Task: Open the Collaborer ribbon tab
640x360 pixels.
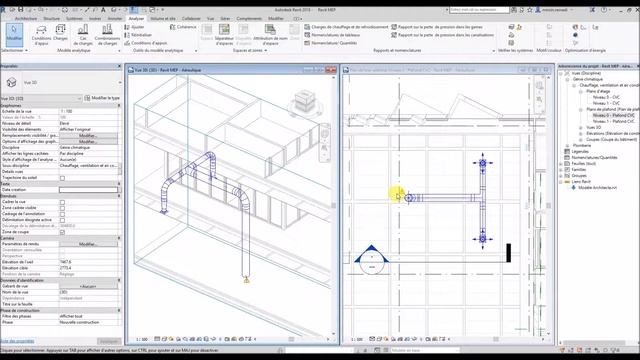Action: click(x=191, y=18)
